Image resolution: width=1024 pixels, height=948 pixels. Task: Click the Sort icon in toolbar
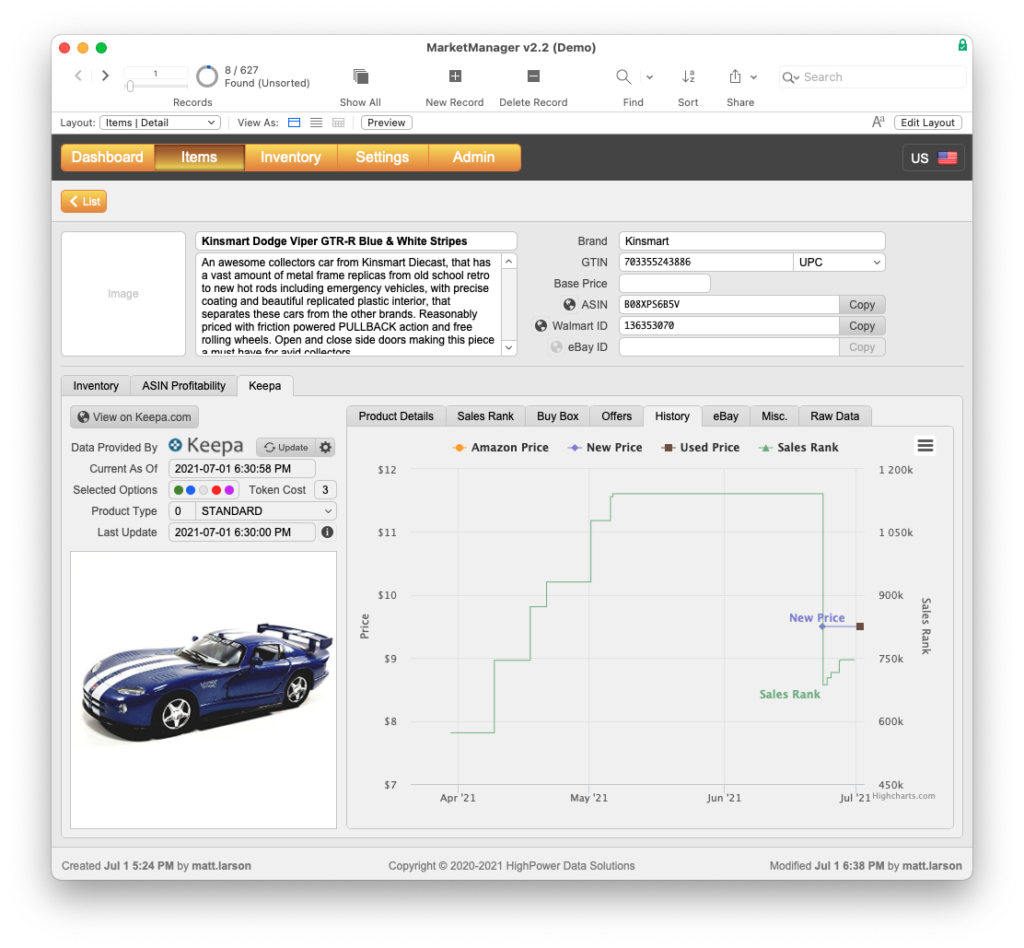(x=688, y=77)
